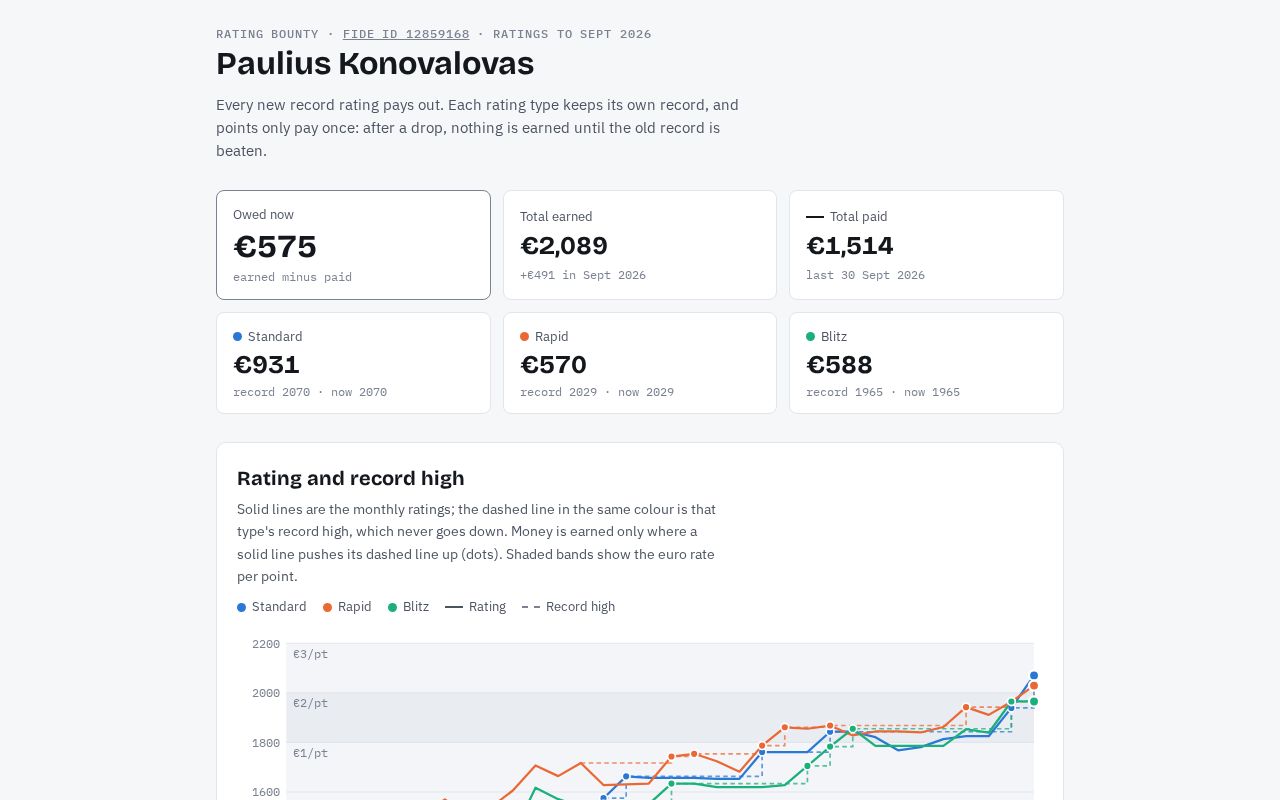Click the 2000 y-axis label

(x=266, y=693)
